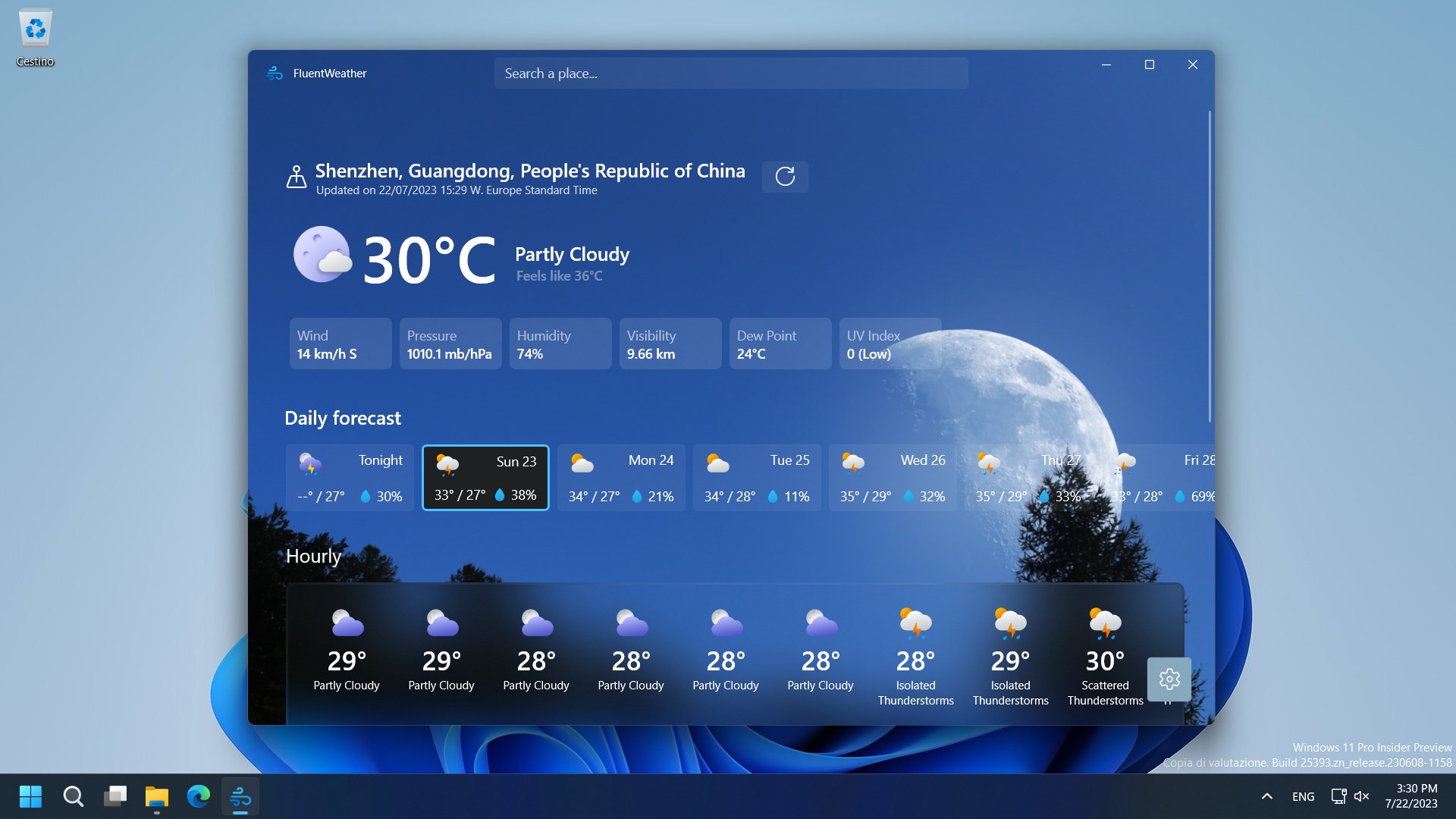The height and width of the screenshot is (819, 1456).
Task: Select the Mon 24 daily forecast card
Action: 620,478
